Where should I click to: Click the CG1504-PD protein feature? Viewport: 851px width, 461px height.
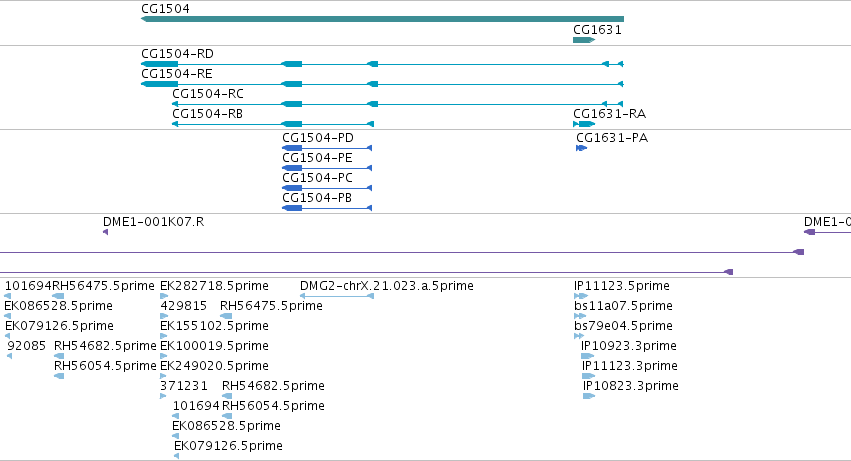pyautogui.click(x=327, y=148)
